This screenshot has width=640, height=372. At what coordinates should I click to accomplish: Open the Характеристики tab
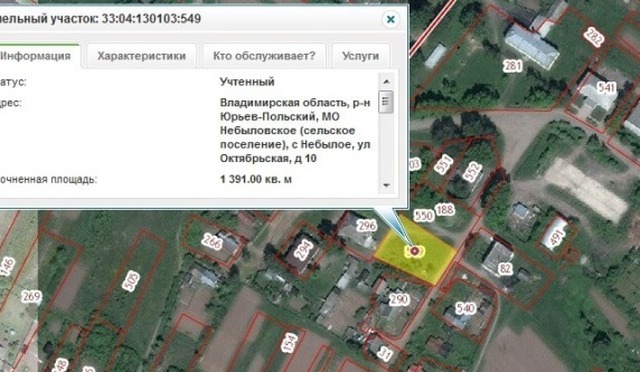[x=141, y=56]
